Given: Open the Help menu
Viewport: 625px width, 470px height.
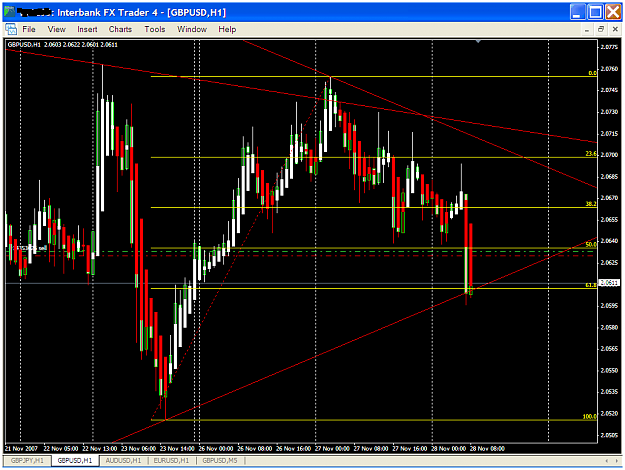Looking at the screenshot, I should 227,29.
